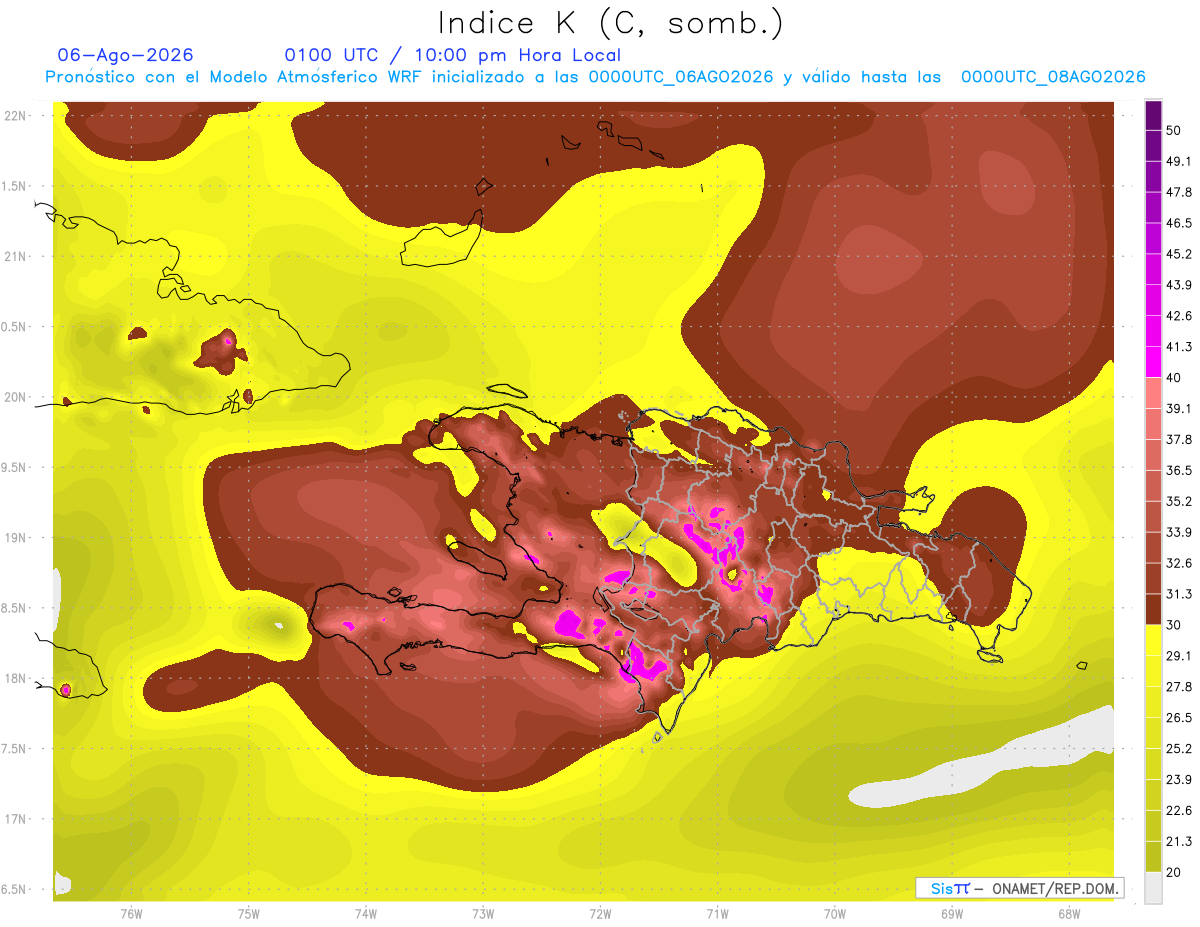Click the legend value "31.3"
The image size is (1200, 927).
pyautogui.click(x=1180, y=594)
